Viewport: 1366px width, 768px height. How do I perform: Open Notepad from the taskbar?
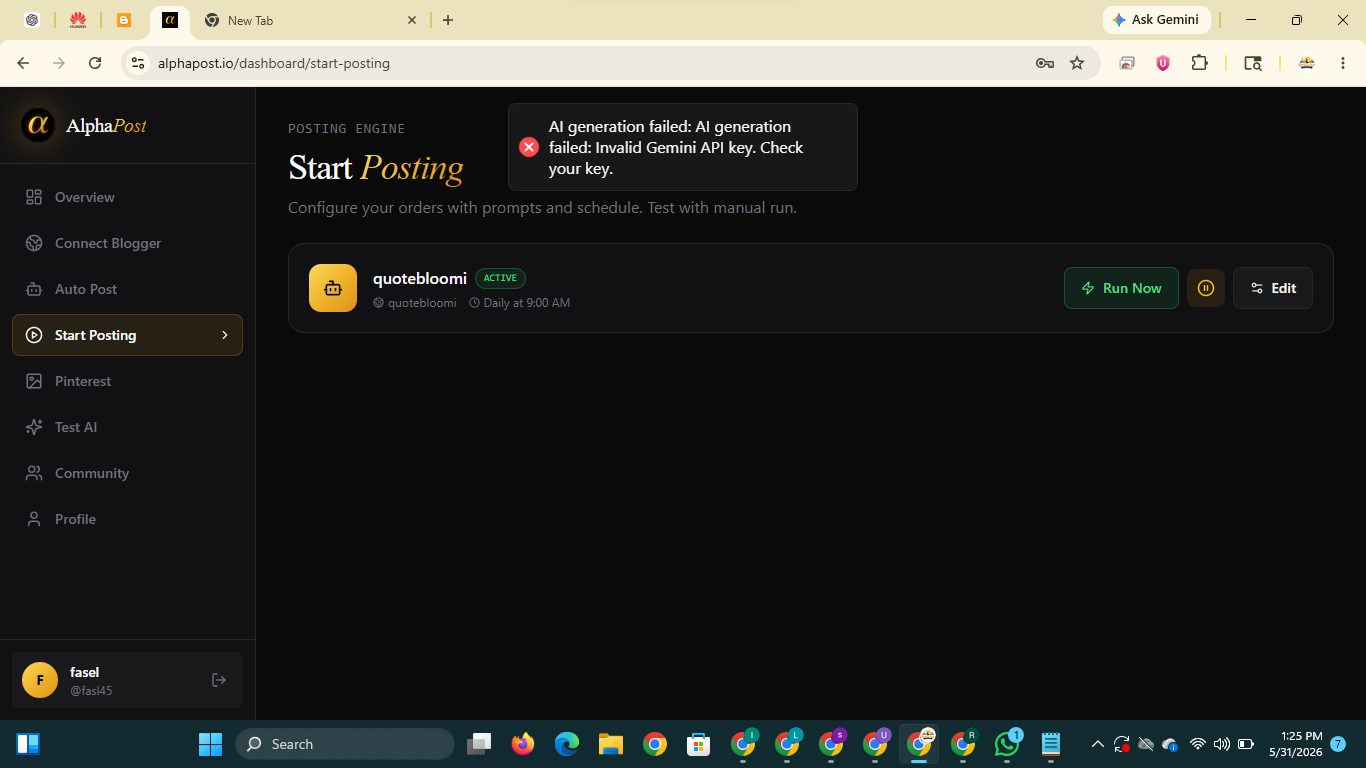[x=1051, y=744]
